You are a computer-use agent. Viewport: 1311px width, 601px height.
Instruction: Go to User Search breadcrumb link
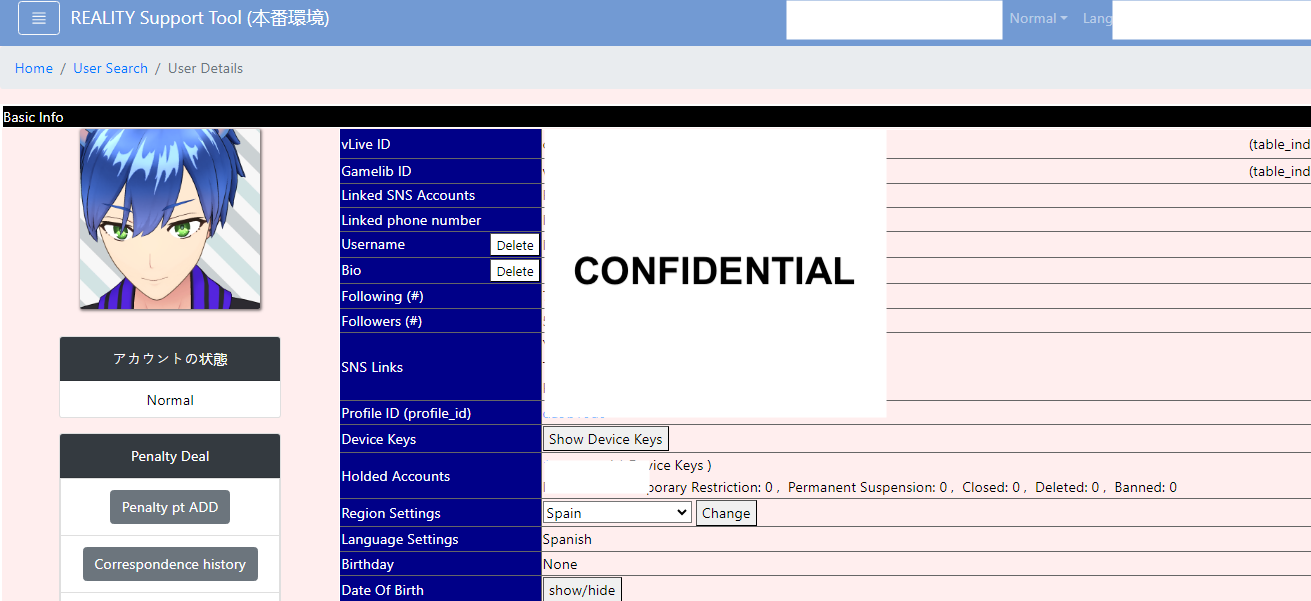tap(110, 68)
